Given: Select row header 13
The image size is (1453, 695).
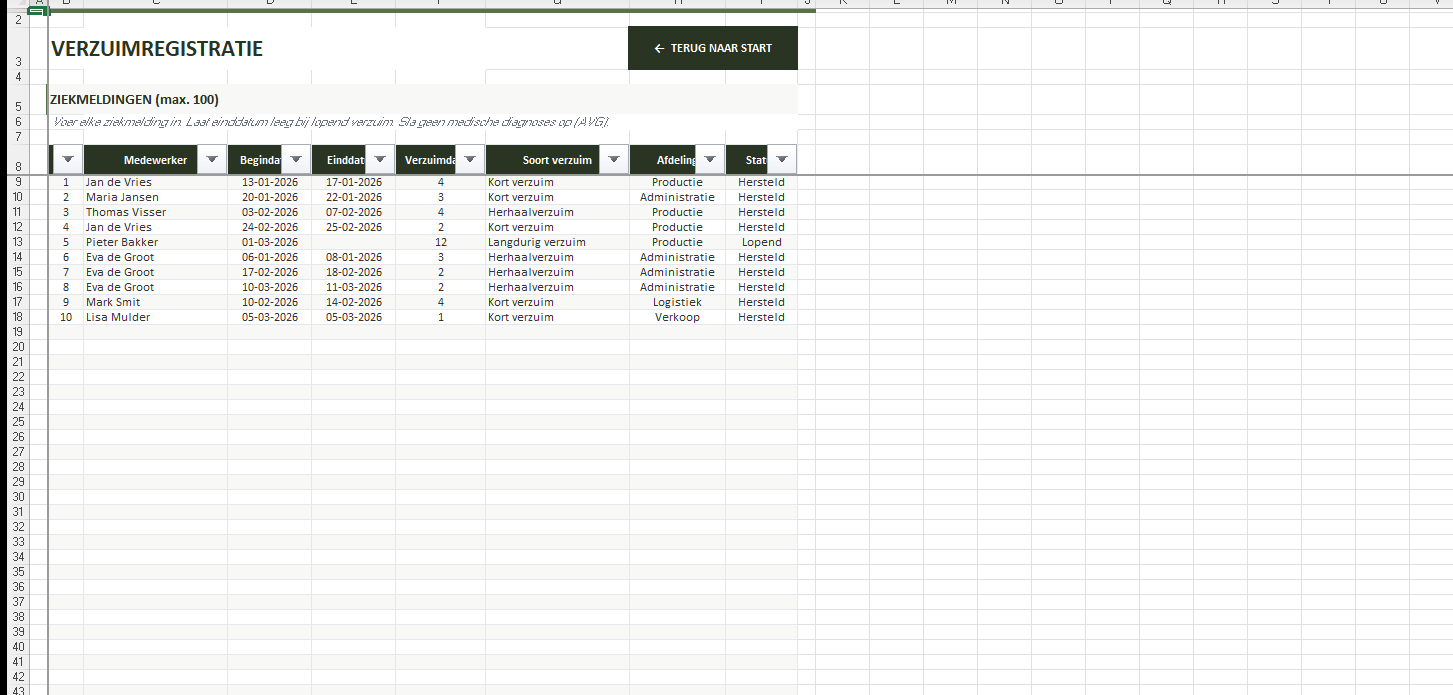Looking at the screenshot, I should point(17,242).
